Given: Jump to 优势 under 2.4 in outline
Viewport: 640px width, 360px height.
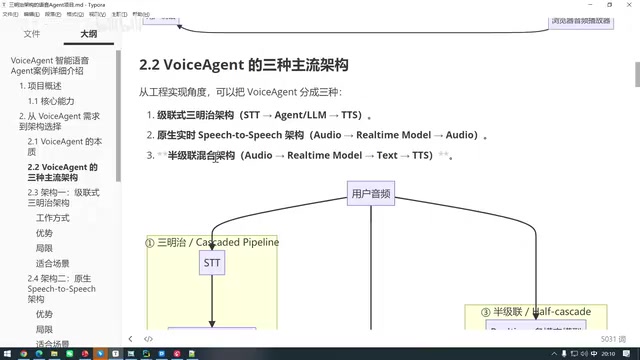Looking at the screenshot, I should [x=44, y=314].
